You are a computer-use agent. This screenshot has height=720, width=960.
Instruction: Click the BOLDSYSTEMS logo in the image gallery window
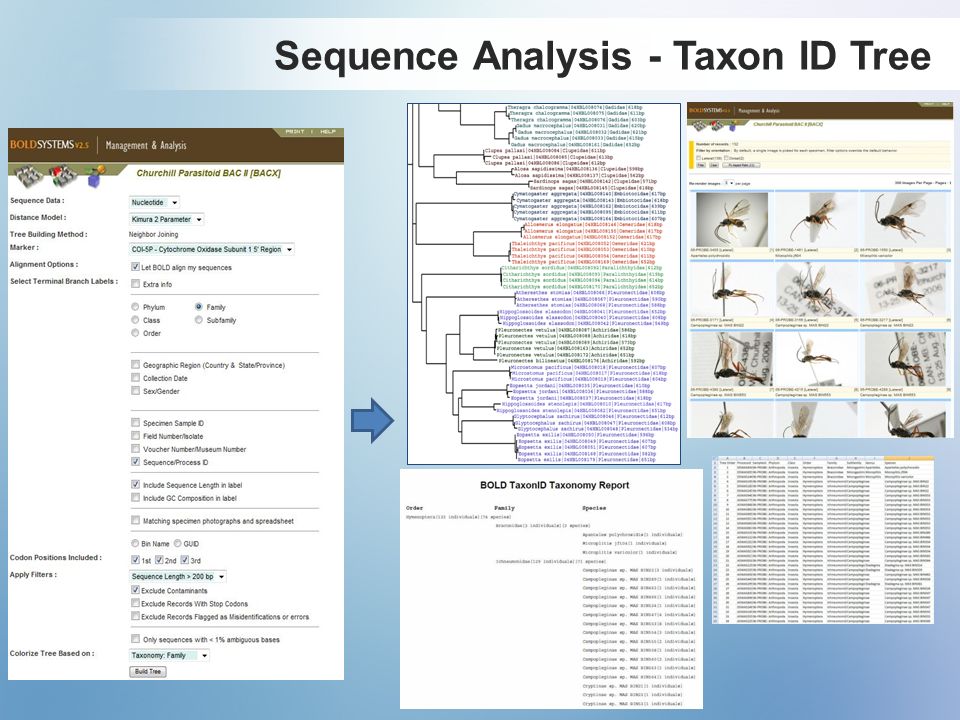(x=709, y=111)
